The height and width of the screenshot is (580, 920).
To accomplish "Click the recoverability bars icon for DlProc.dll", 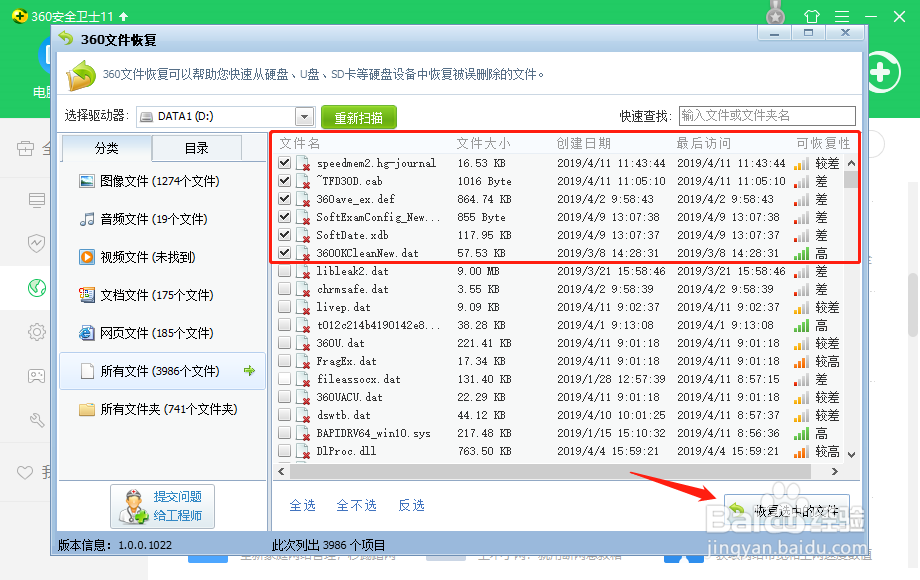I will click(801, 452).
